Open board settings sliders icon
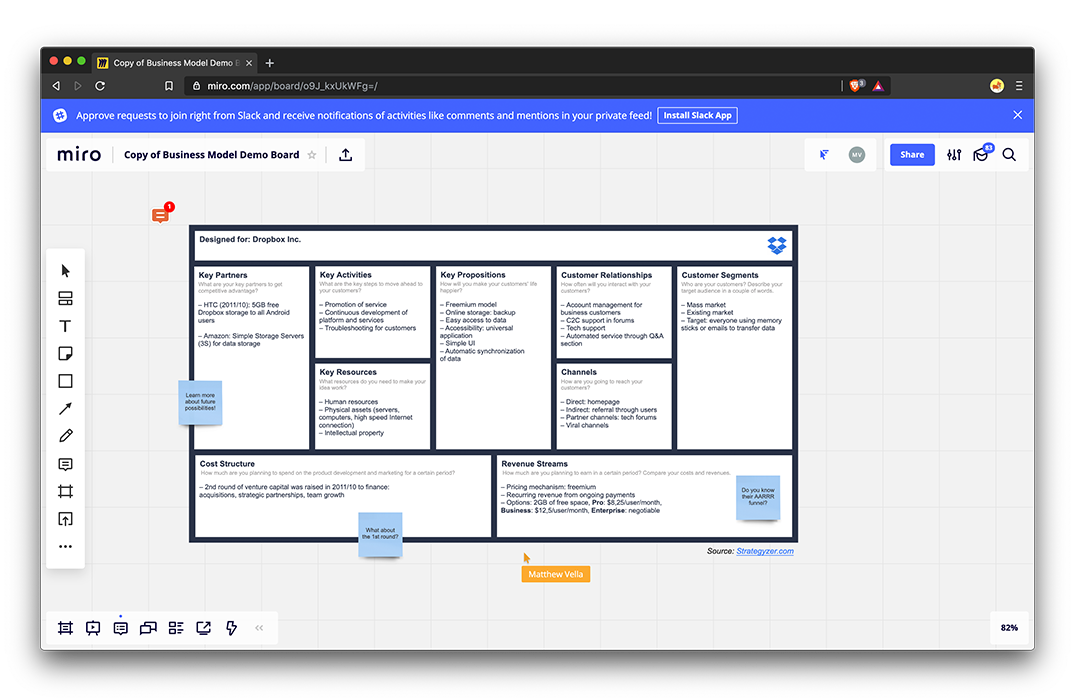The height and width of the screenshot is (698, 1071). pos(954,155)
